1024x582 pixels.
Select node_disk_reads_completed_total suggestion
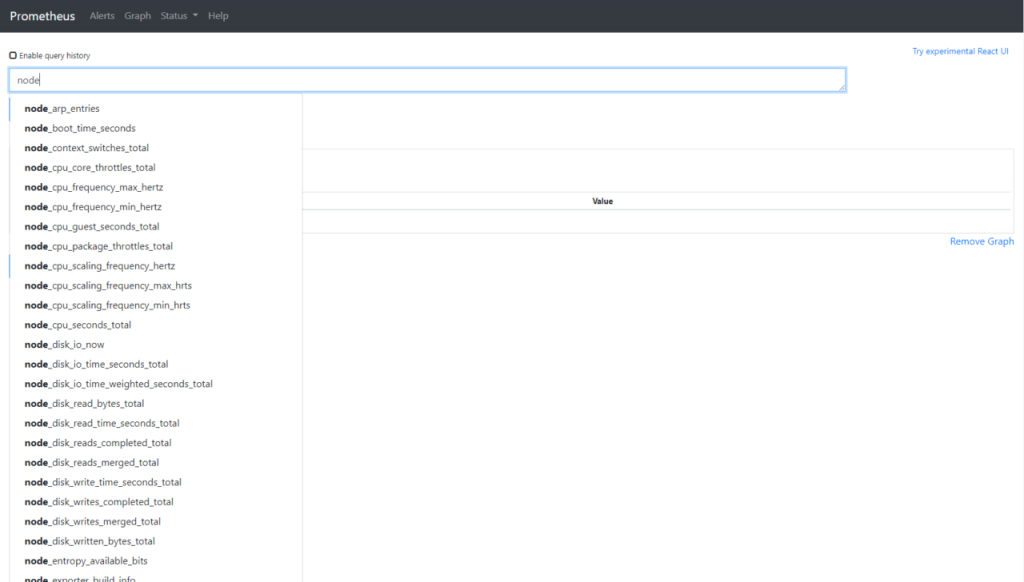click(156, 442)
